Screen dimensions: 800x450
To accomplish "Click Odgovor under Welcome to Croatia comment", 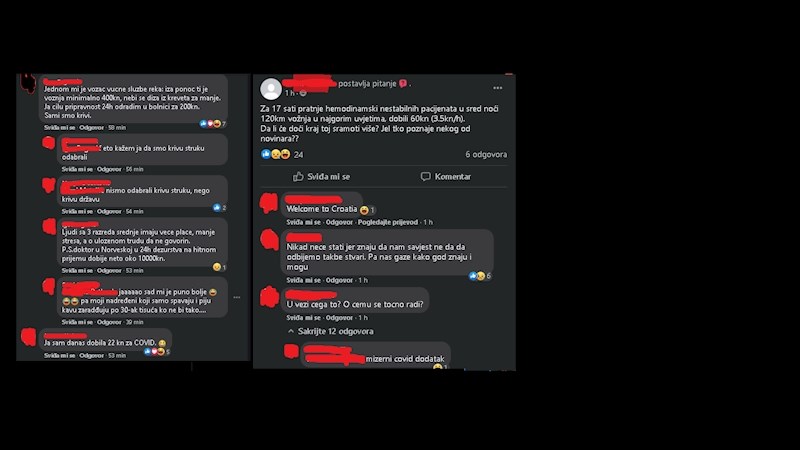I will pos(339,222).
